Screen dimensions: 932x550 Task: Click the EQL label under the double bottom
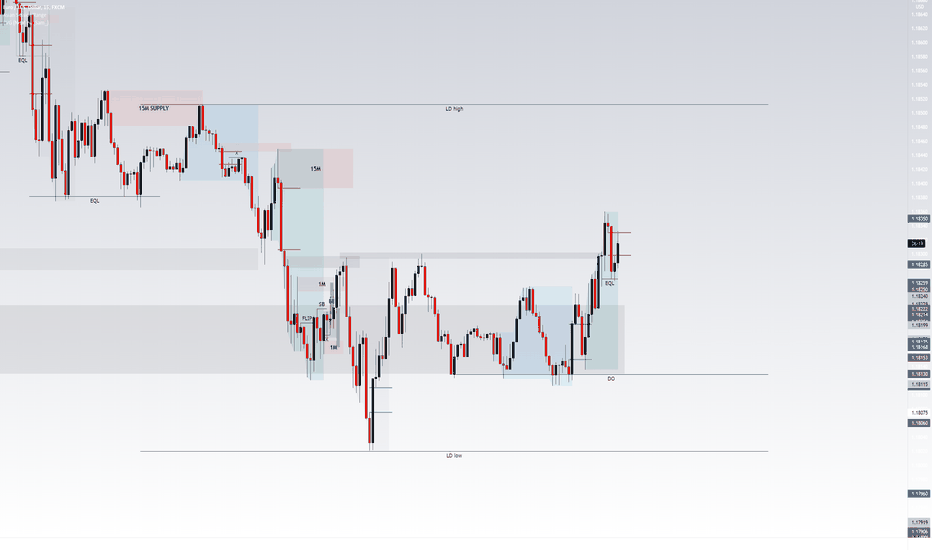click(x=95, y=201)
